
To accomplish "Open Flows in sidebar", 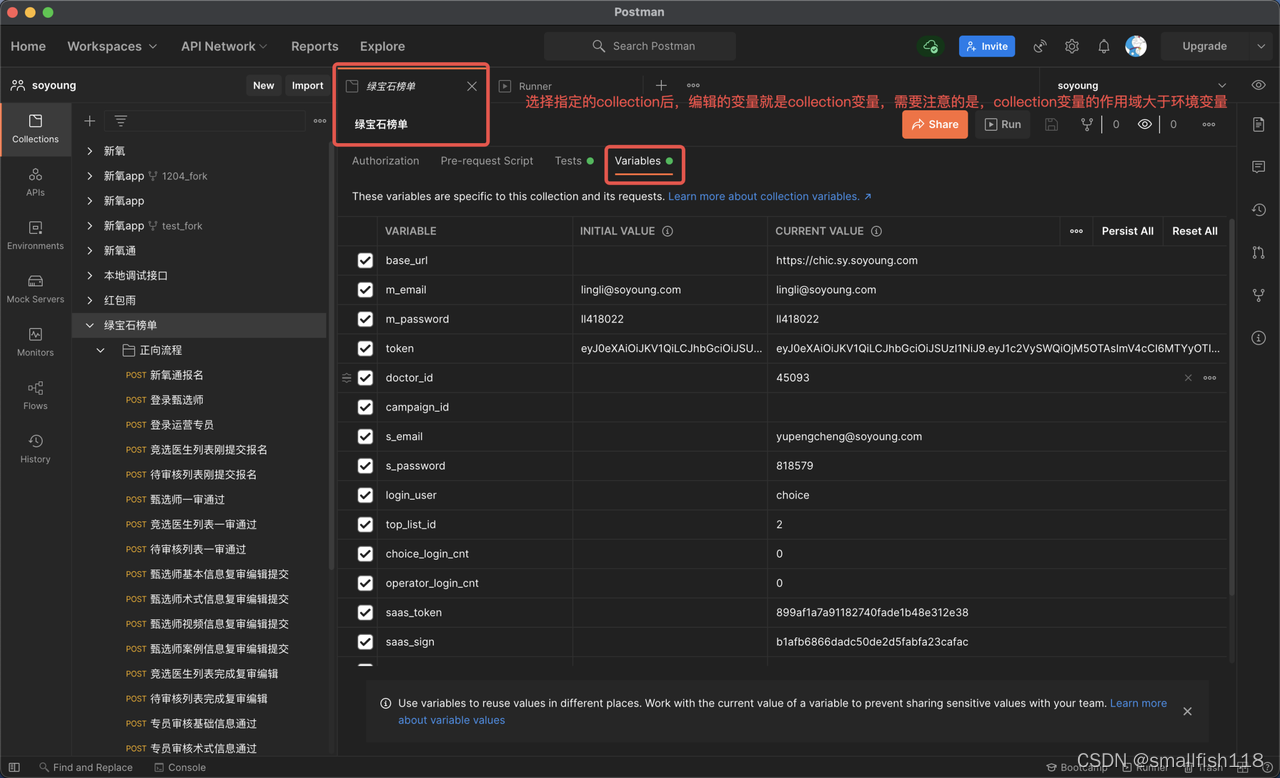I will 35,395.
